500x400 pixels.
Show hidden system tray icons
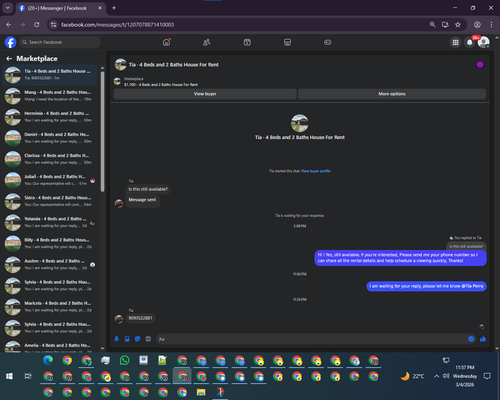[436, 376]
